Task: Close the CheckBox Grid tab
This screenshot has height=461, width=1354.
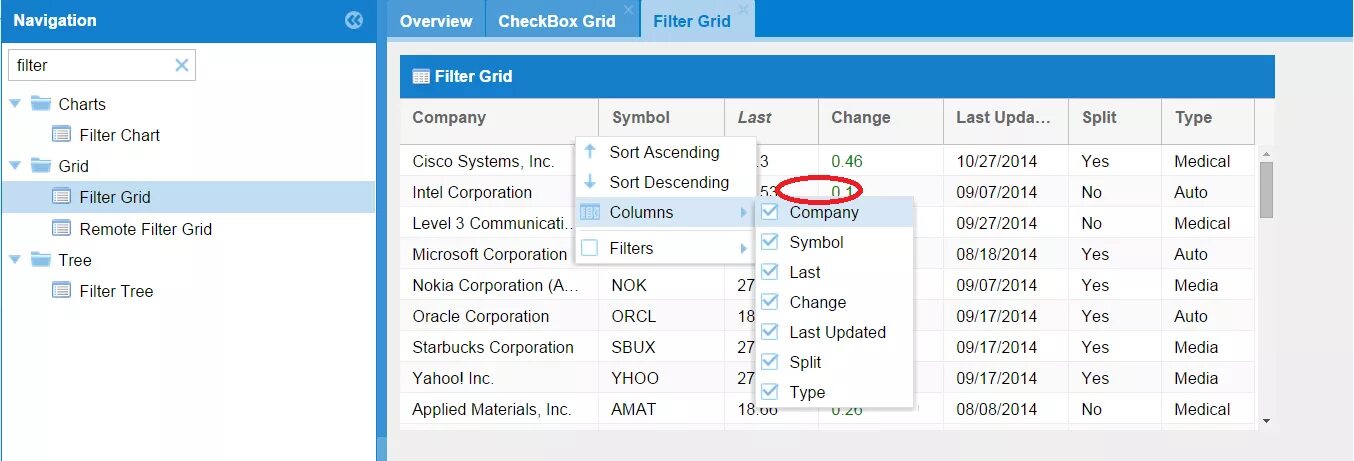Action: [x=629, y=9]
